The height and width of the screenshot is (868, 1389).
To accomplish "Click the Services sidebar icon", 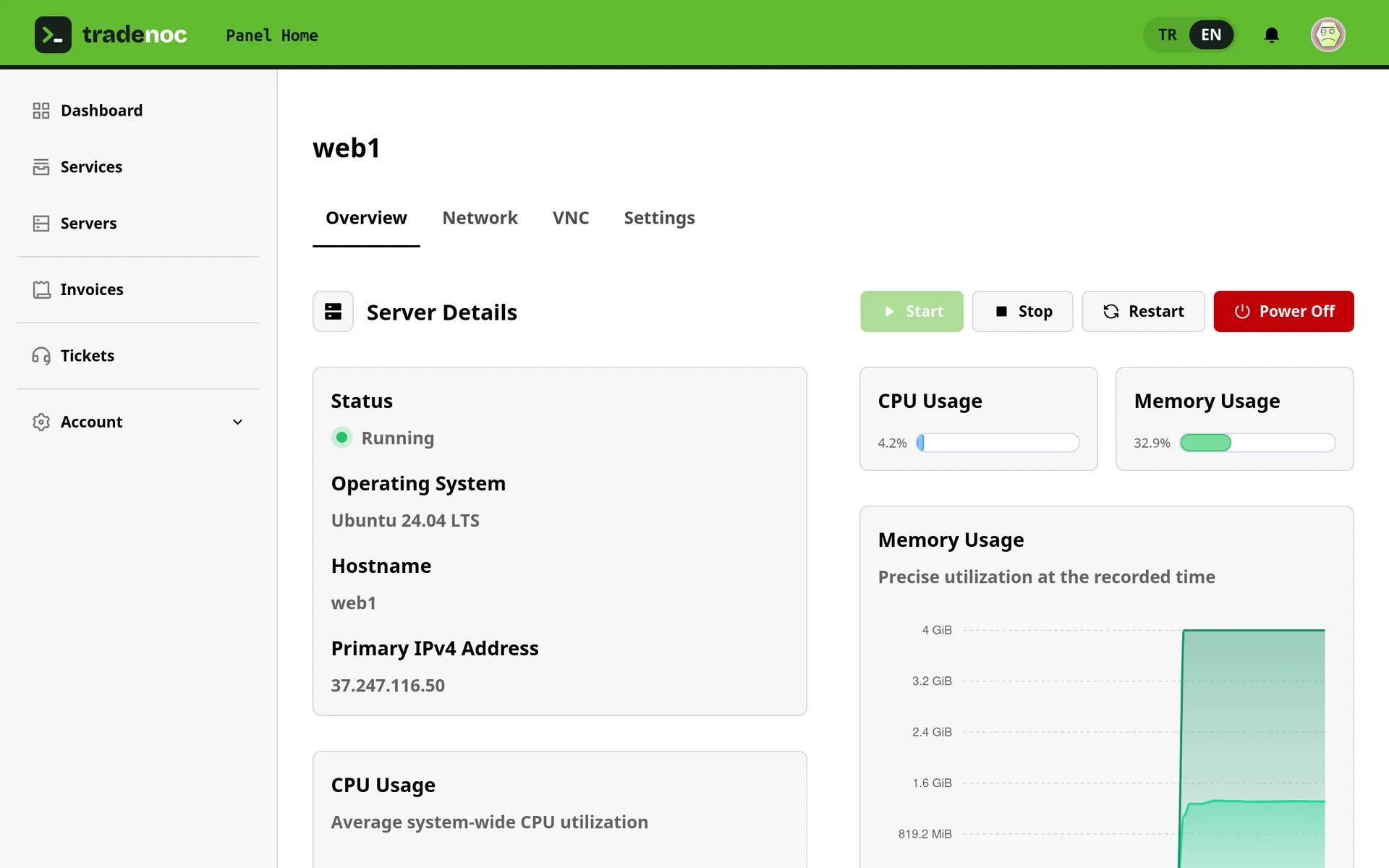I will pyautogui.click(x=41, y=167).
